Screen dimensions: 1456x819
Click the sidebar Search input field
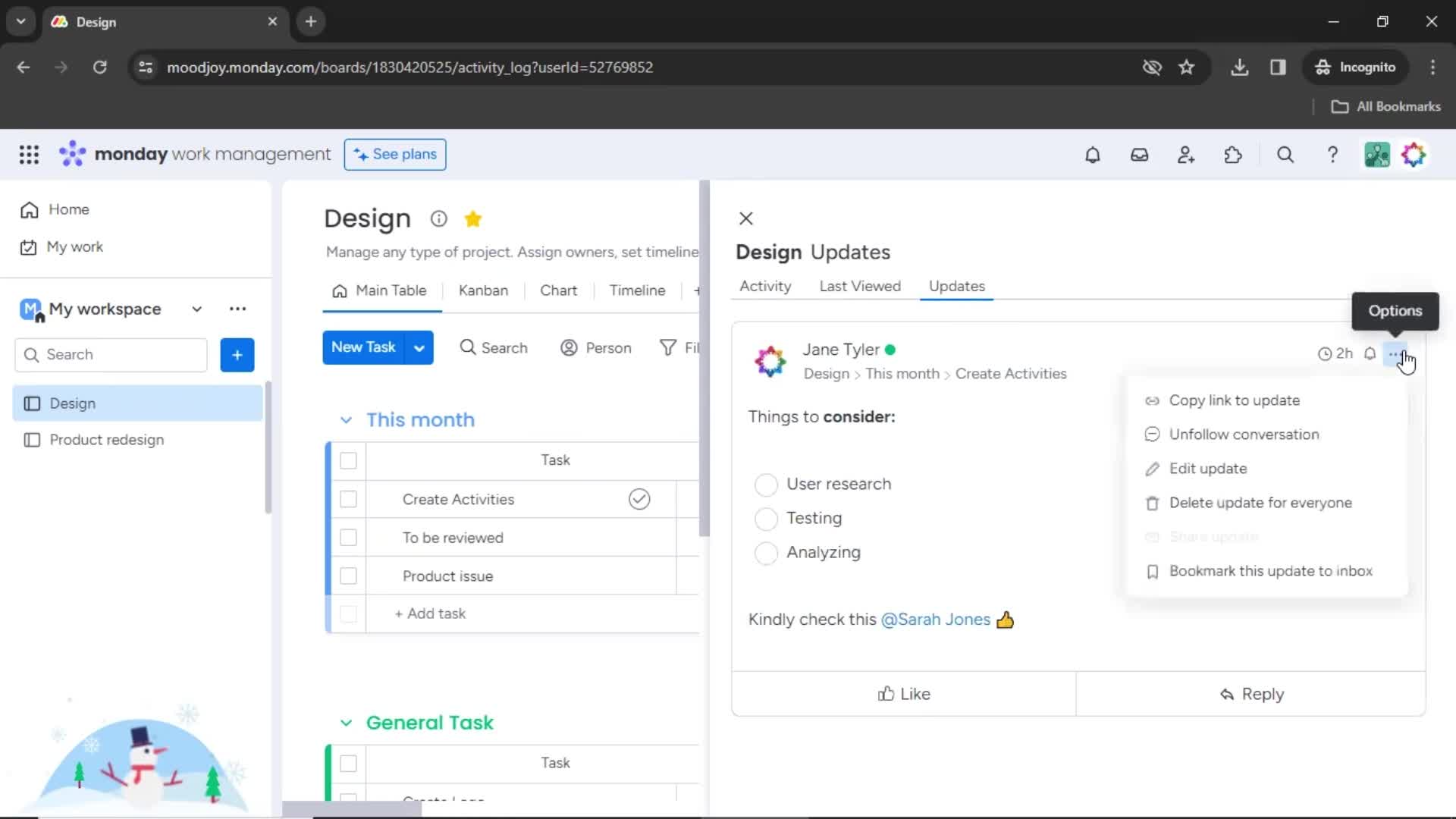111,355
